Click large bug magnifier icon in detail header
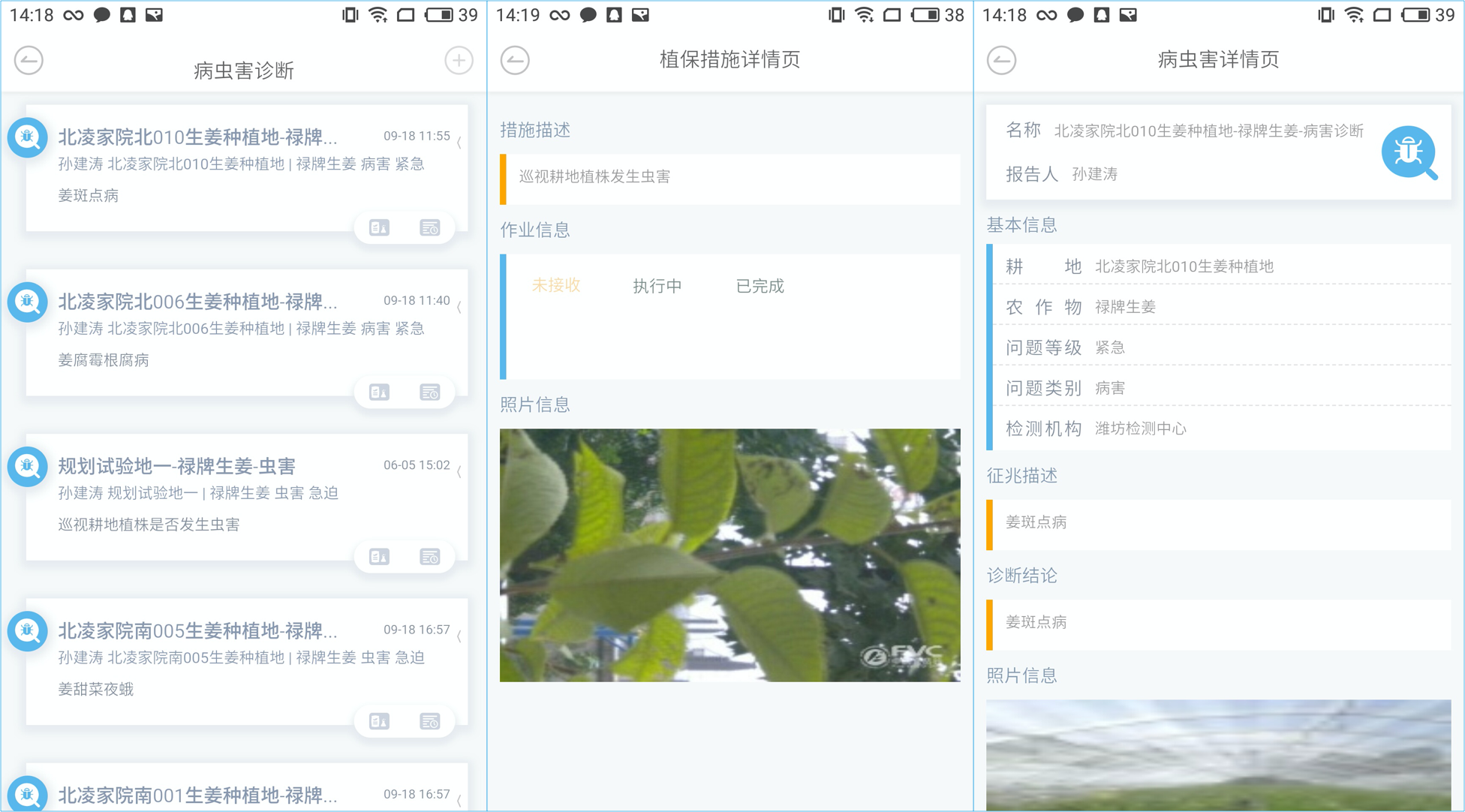The height and width of the screenshot is (812, 1465). coord(1409,152)
